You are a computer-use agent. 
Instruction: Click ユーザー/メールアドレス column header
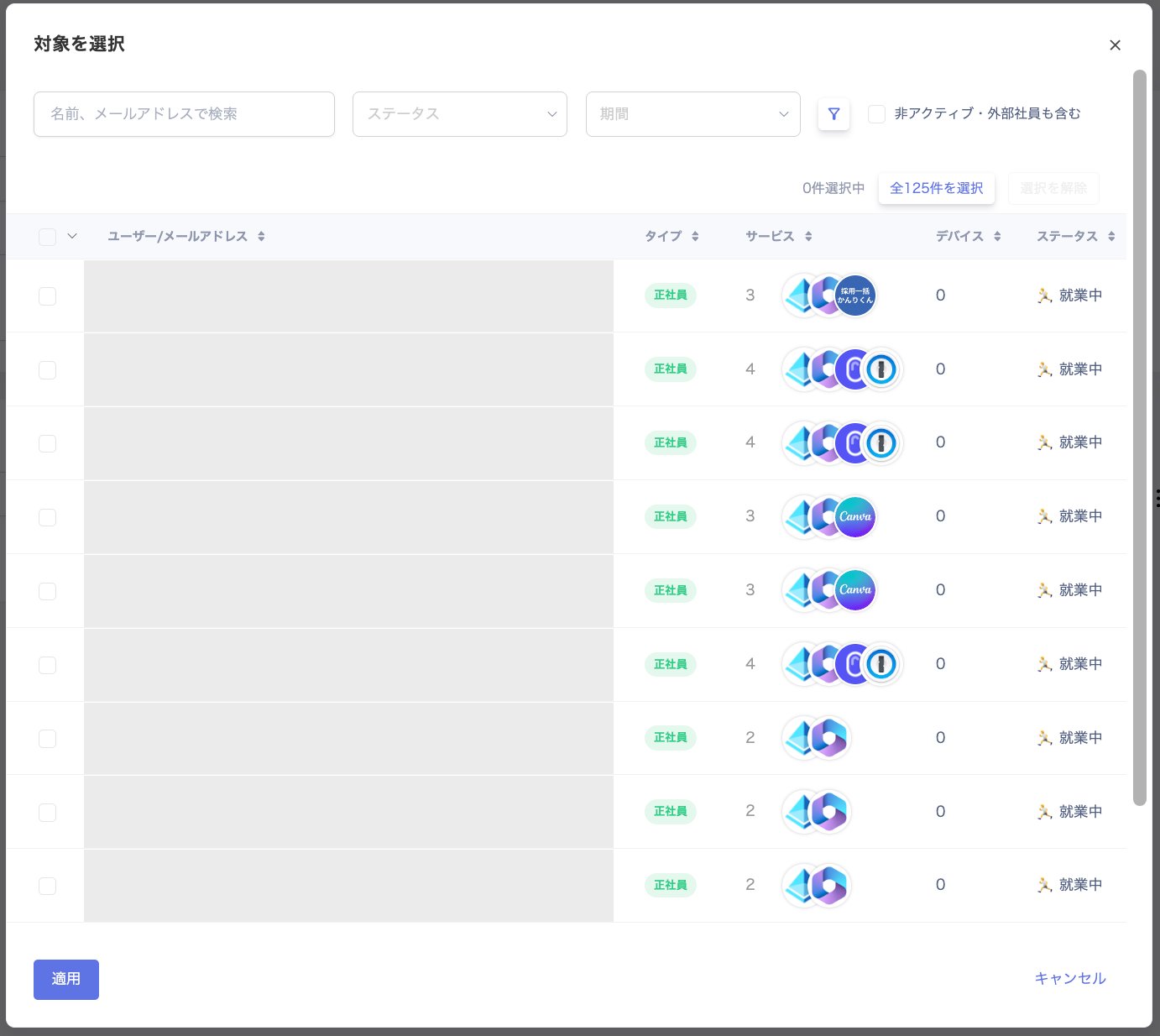coord(177,237)
